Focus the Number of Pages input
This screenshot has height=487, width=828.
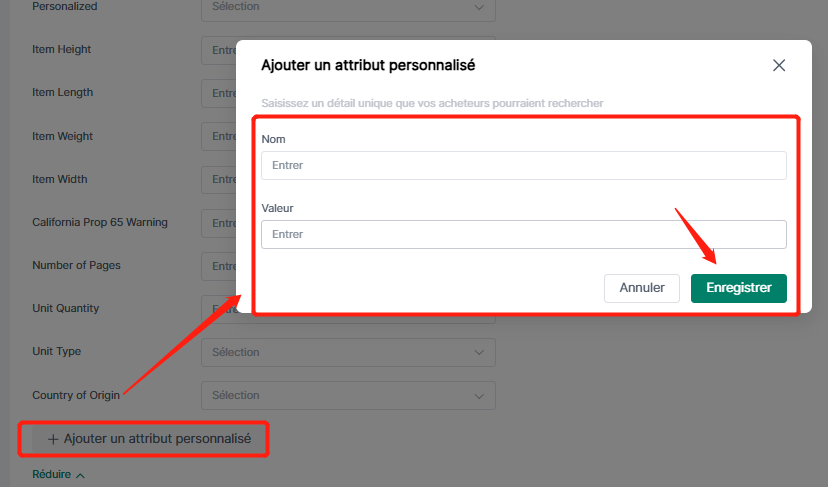(218, 266)
